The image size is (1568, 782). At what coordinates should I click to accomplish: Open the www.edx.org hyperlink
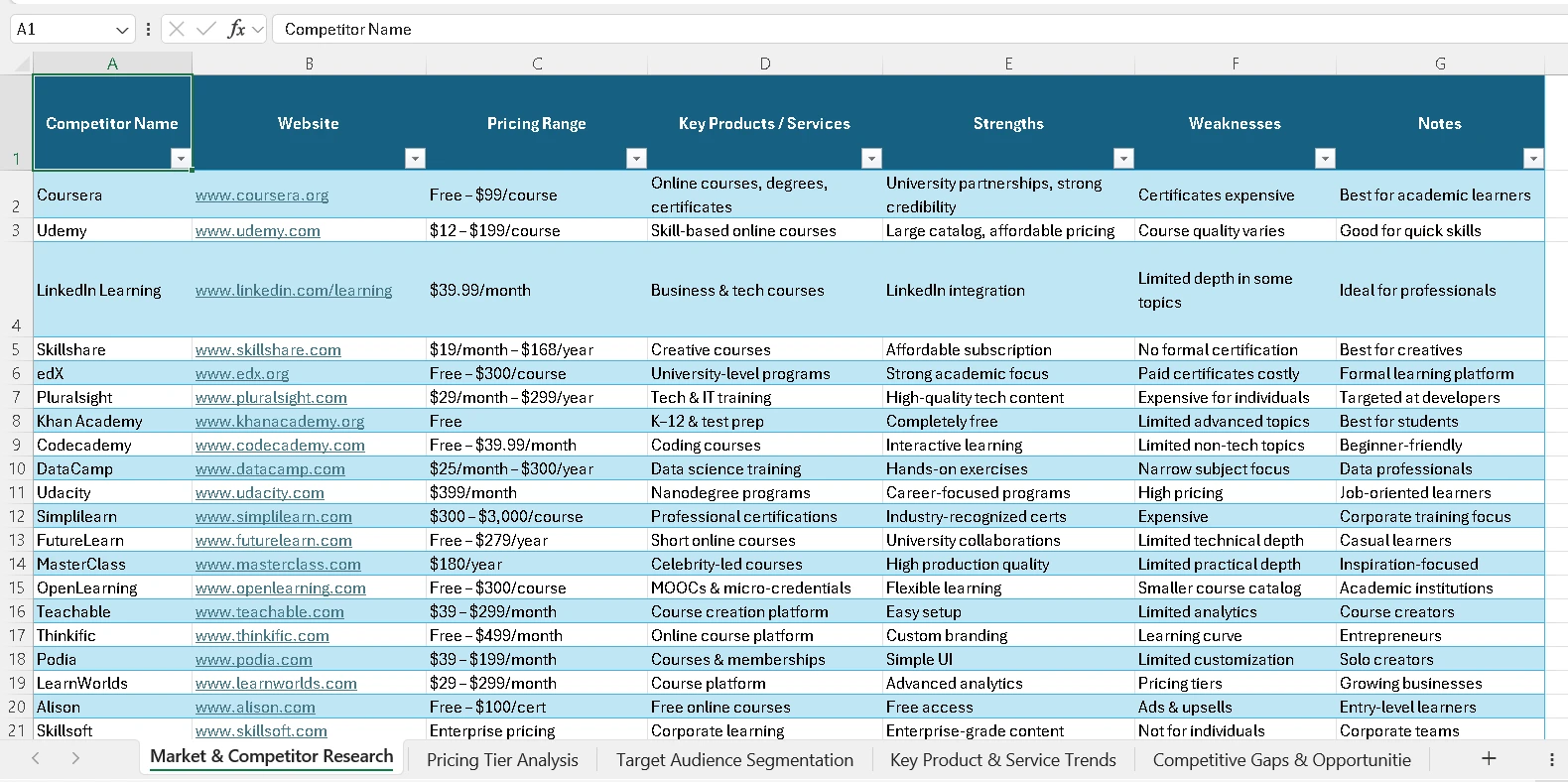coord(242,374)
